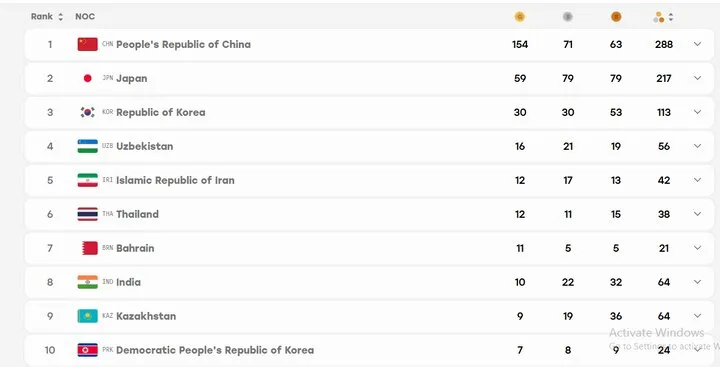
Task: Click the gold medal column icon
Action: point(519,17)
